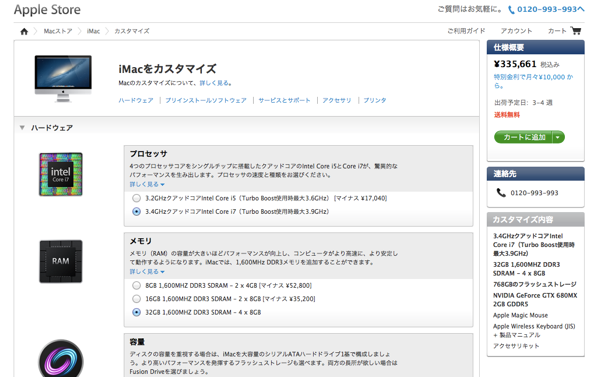Click the Apple Store title

[x=47, y=10]
